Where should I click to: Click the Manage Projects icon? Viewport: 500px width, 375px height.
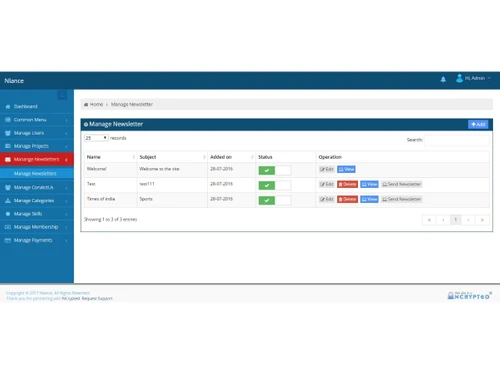8,146
